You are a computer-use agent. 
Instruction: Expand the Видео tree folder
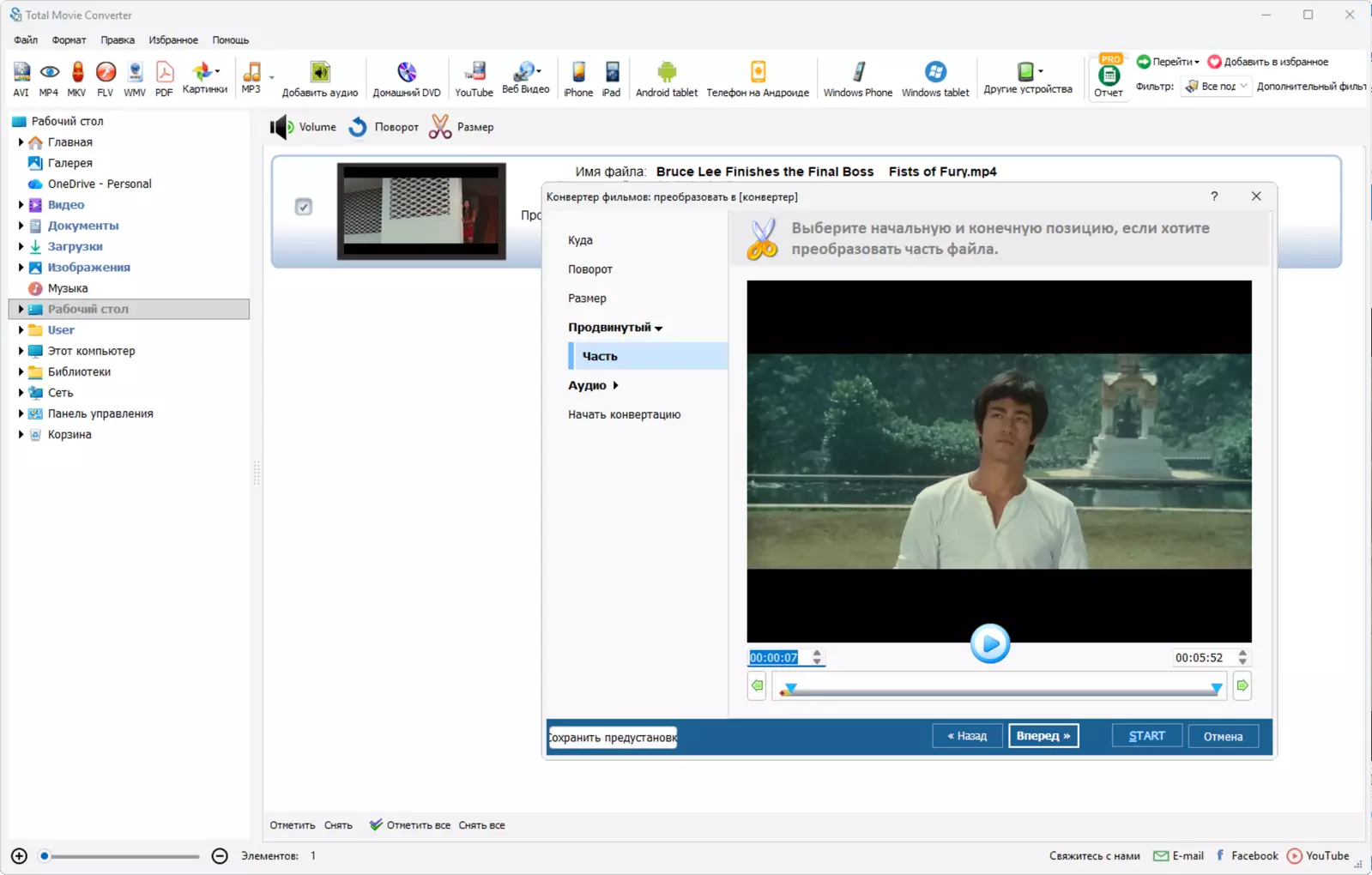tap(21, 205)
